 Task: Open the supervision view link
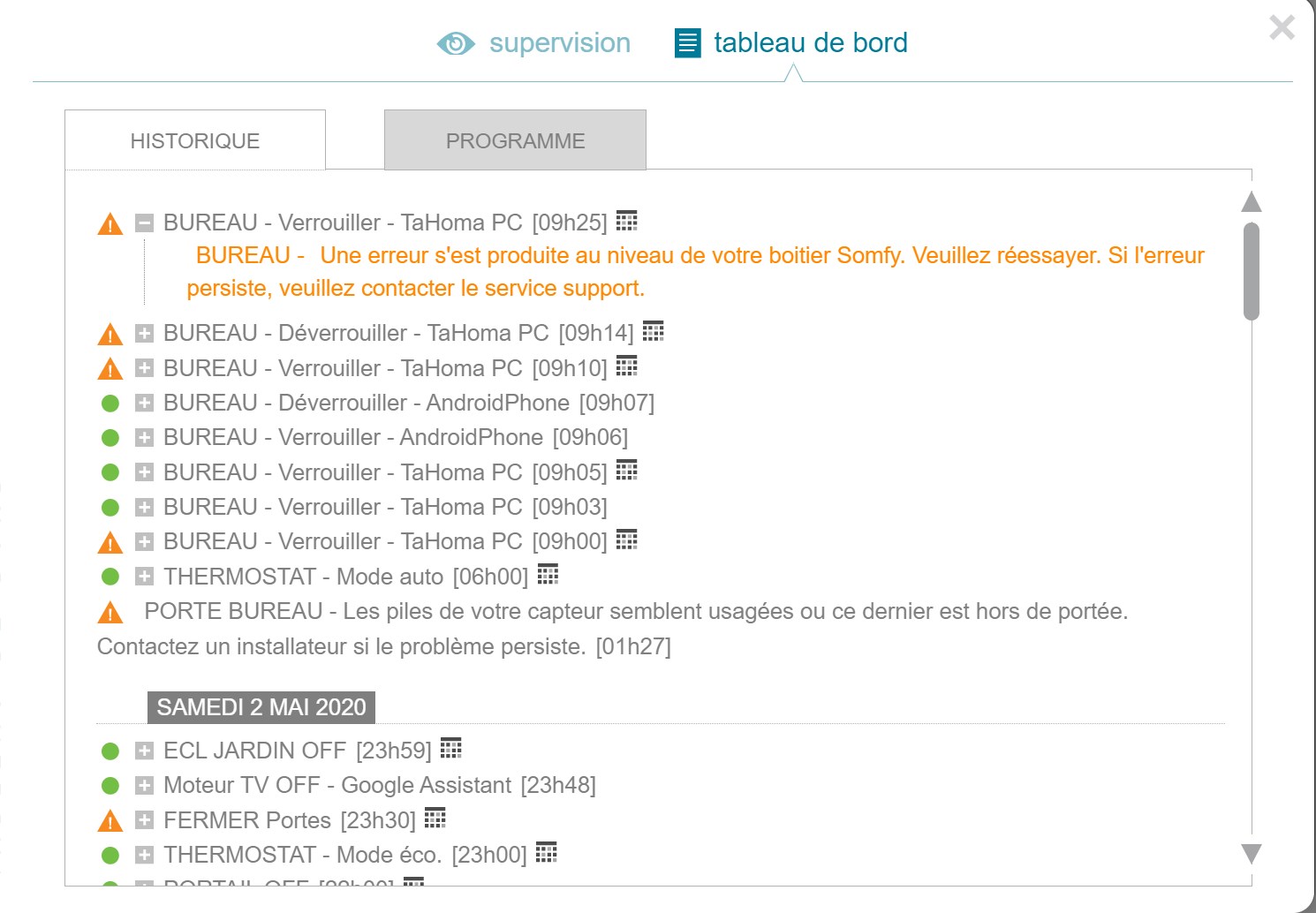point(559,43)
